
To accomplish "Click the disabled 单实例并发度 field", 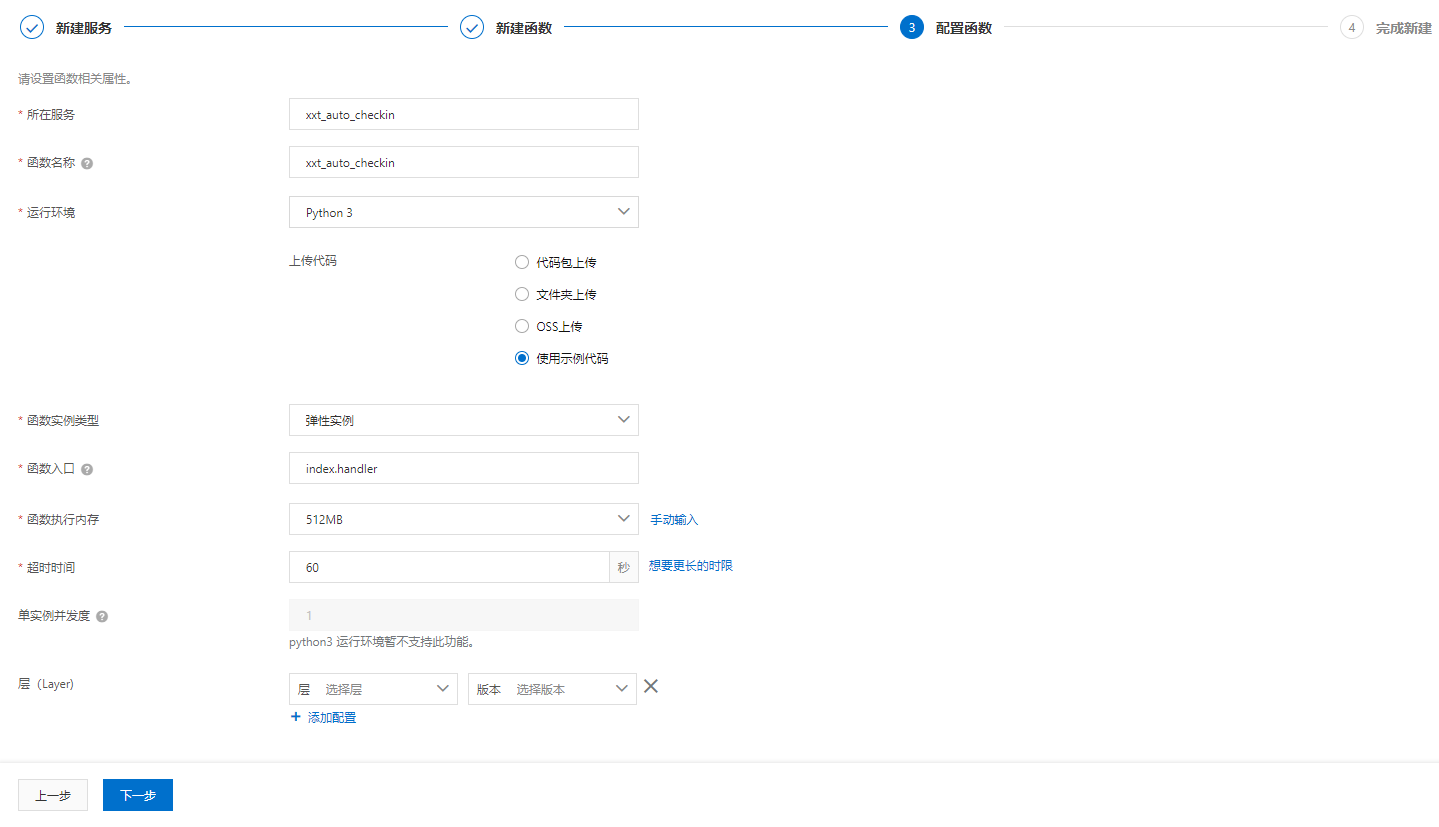I will pyautogui.click(x=464, y=615).
